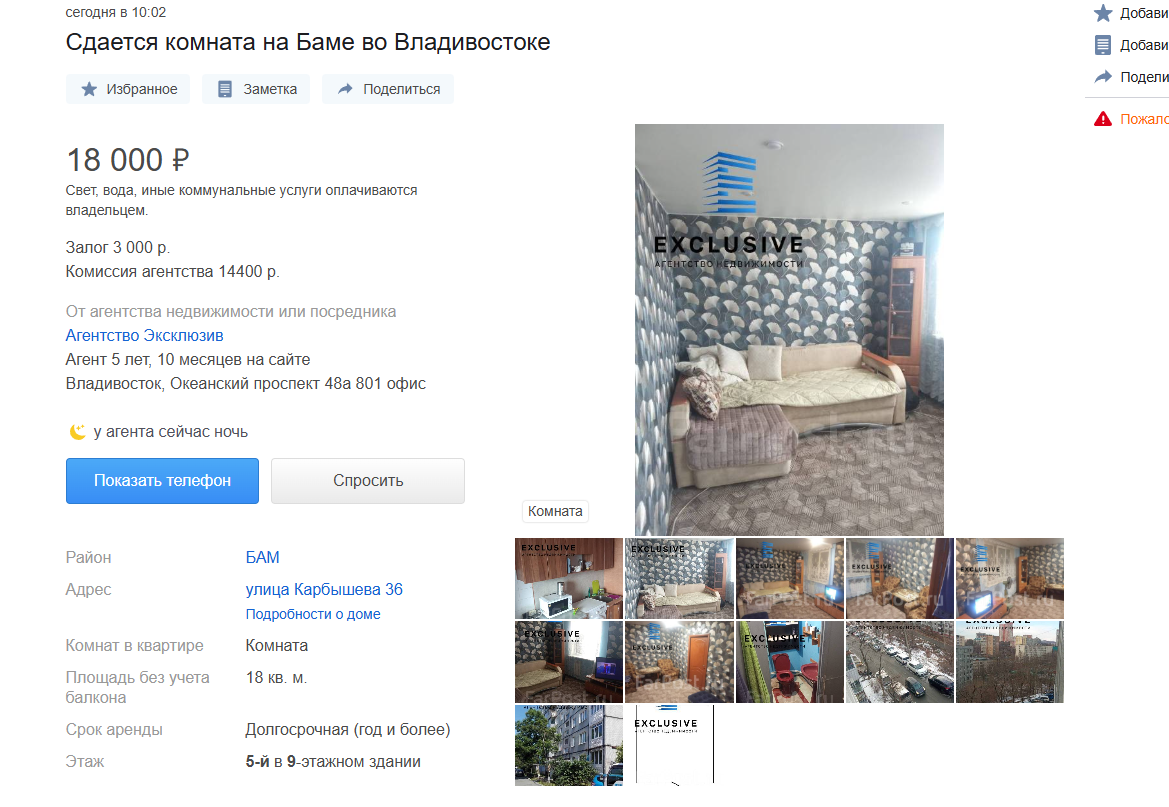Viewport: 1169px width, 807px height.
Task: Click the note icon in right sidebar
Action: pyautogui.click(x=1103, y=45)
